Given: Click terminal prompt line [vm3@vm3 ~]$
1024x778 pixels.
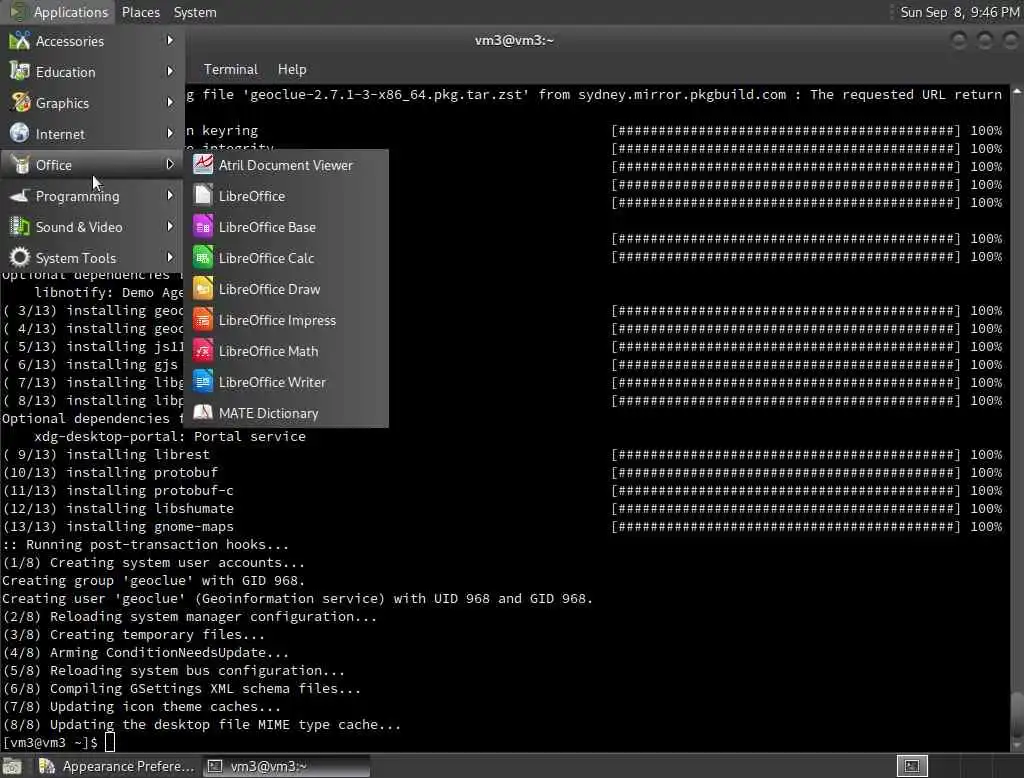Looking at the screenshot, I should (x=50, y=742).
